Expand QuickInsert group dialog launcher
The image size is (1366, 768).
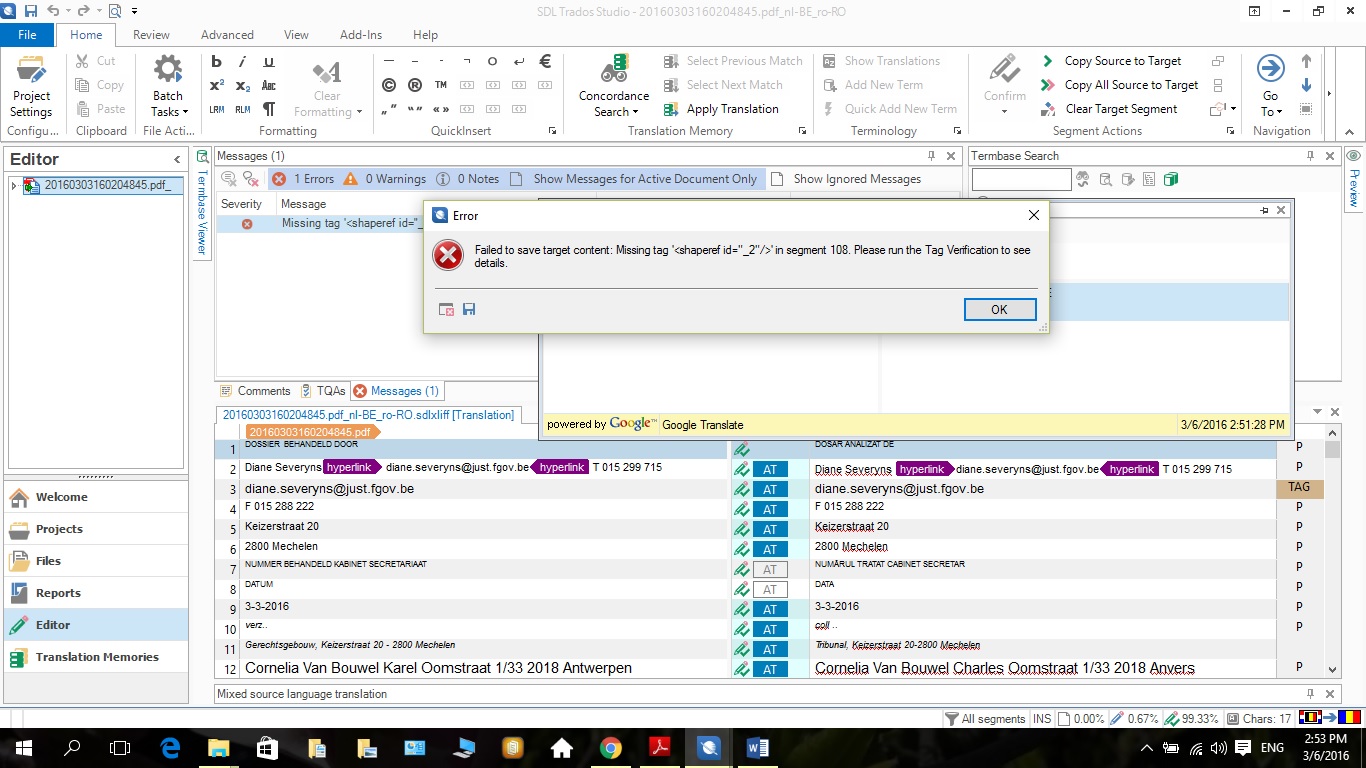[553, 131]
